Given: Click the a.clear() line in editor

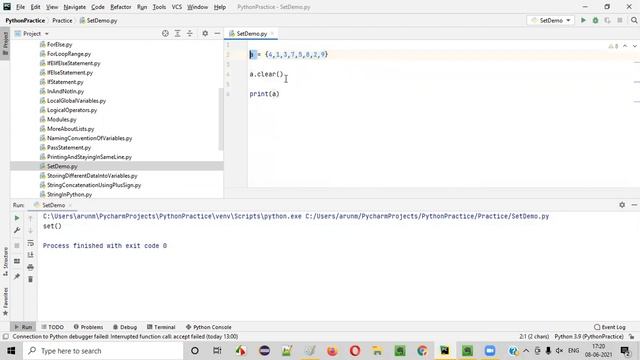Looking at the screenshot, I should (266, 74).
